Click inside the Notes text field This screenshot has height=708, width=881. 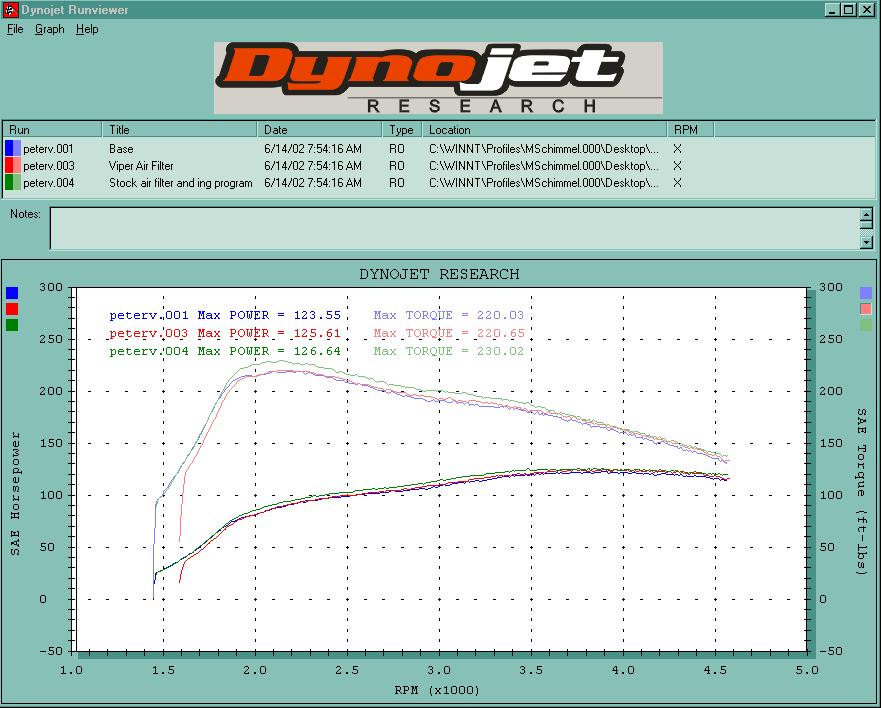tap(455, 228)
